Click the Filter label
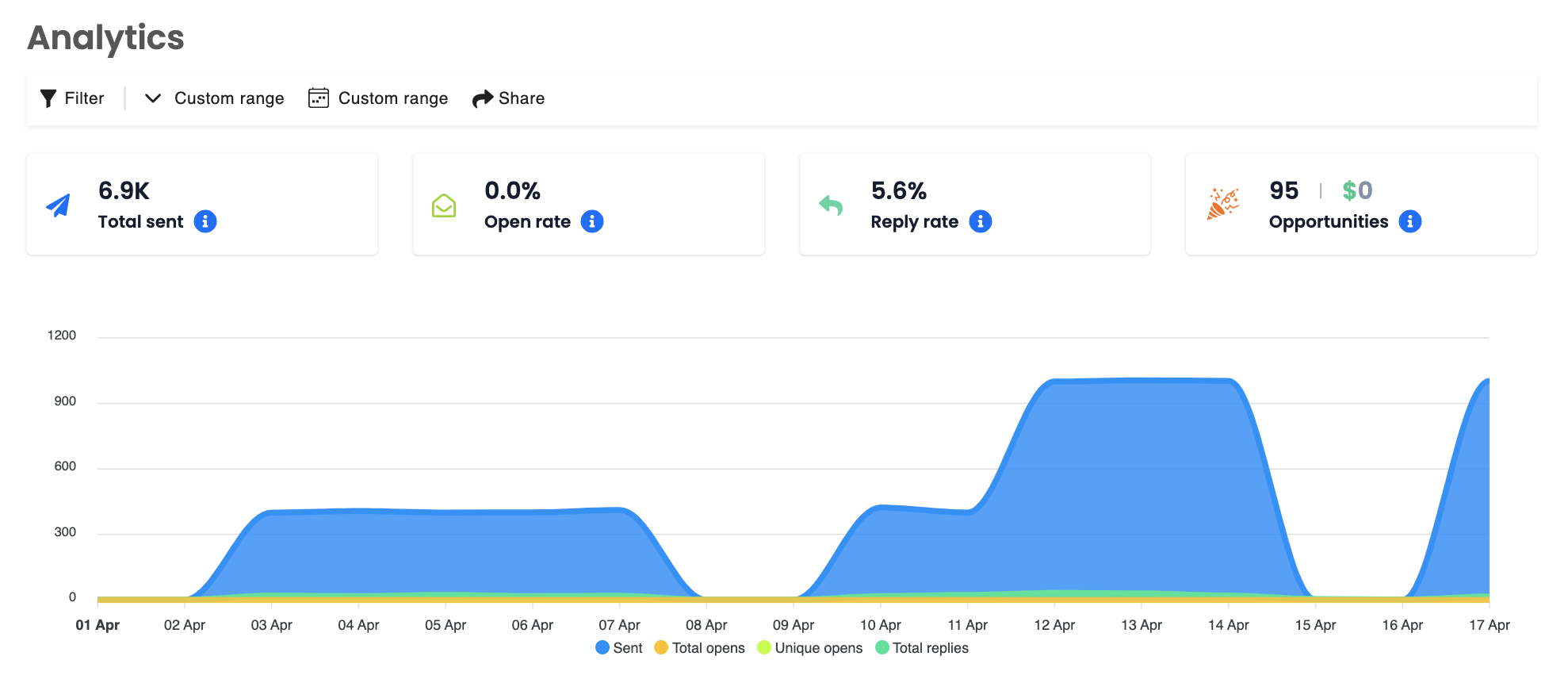This screenshot has height=679, width=1568. click(84, 98)
